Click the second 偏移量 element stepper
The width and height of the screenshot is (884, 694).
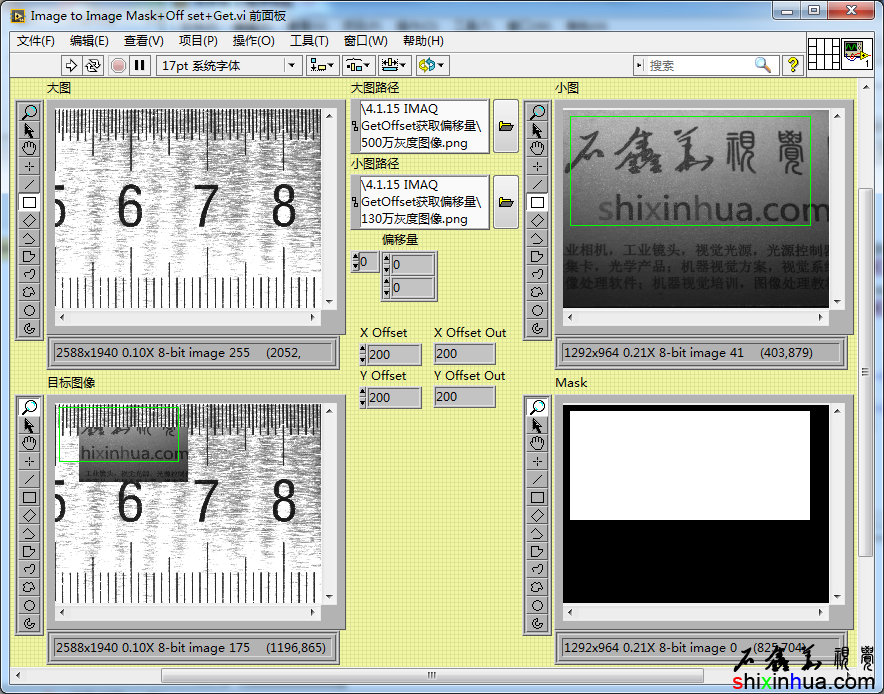coord(386,288)
